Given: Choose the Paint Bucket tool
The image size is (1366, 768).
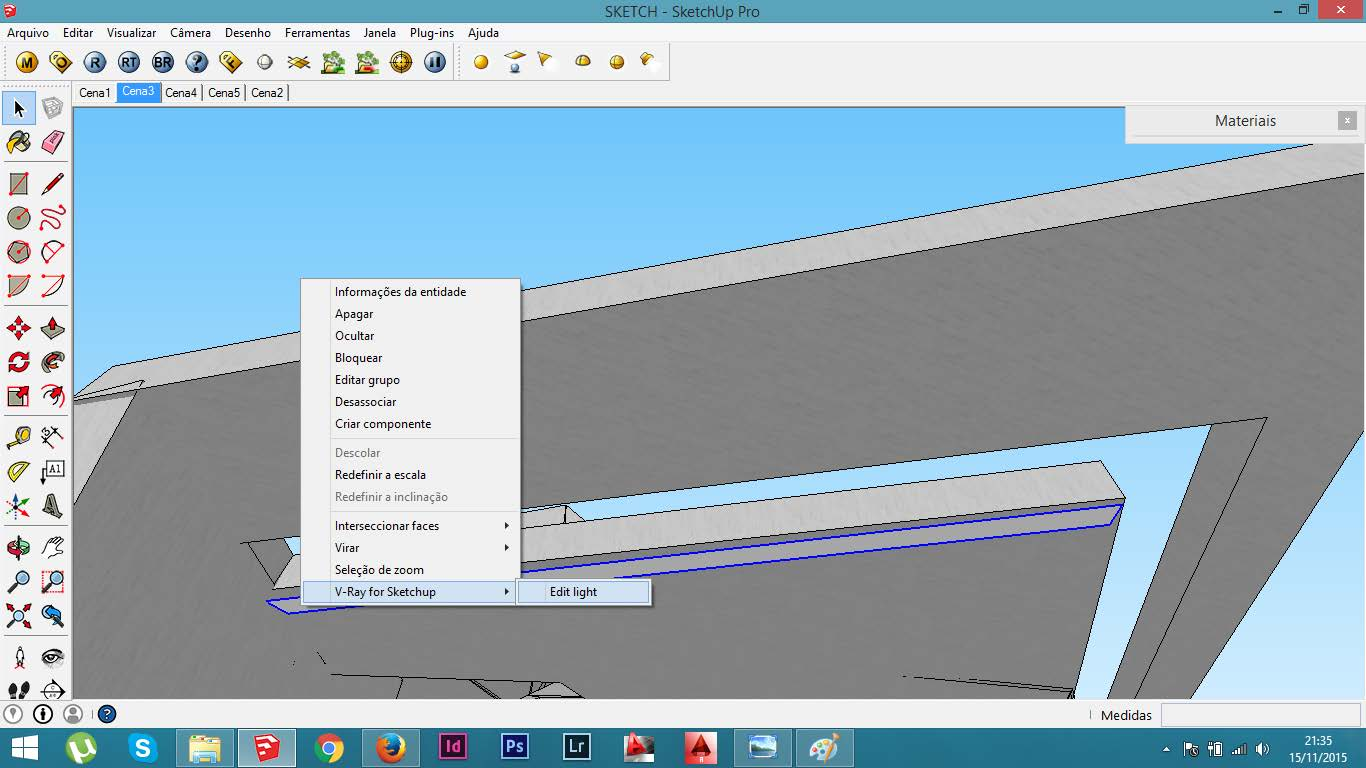Looking at the screenshot, I should (x=19, y=142).
